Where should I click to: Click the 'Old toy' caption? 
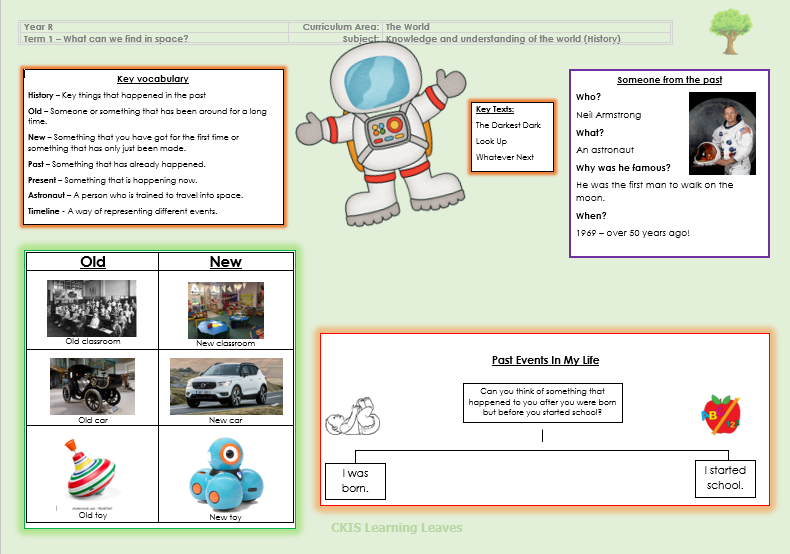[x=93, y=515]
